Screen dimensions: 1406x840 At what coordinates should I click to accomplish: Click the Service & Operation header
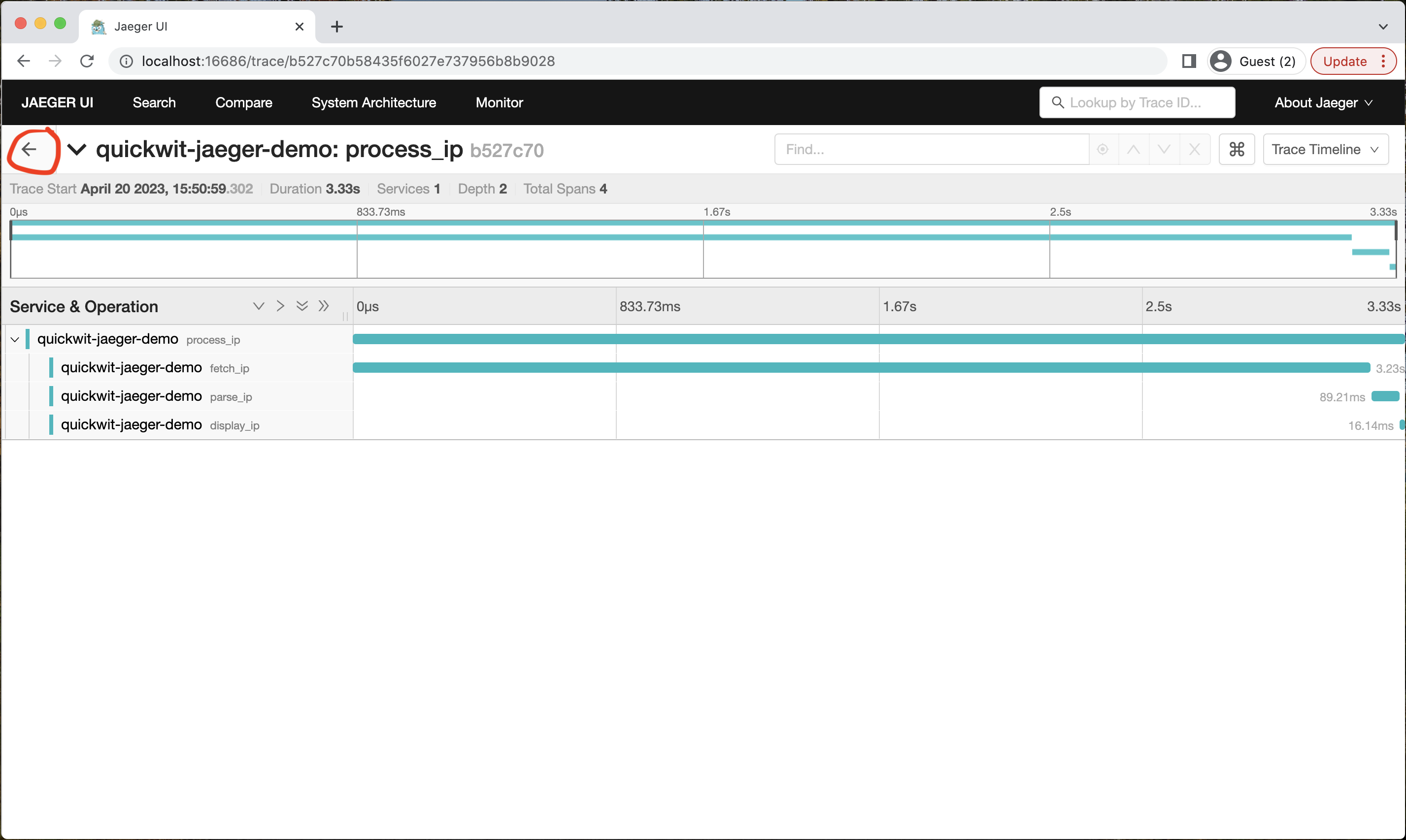click(84, 307)
